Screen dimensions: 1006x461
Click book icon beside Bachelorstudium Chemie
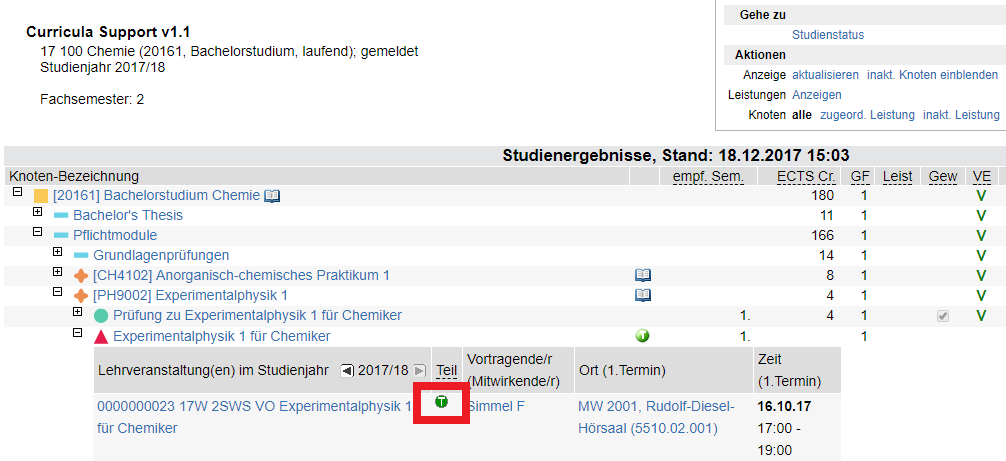[x=272, y=196]
